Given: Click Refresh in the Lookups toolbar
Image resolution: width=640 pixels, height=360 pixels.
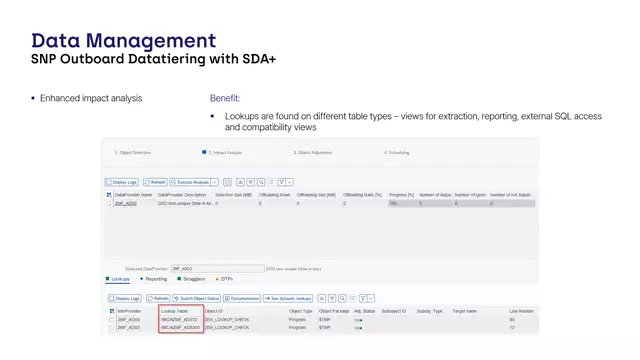Looking at the screenshot, I should [x=158, y=298].
